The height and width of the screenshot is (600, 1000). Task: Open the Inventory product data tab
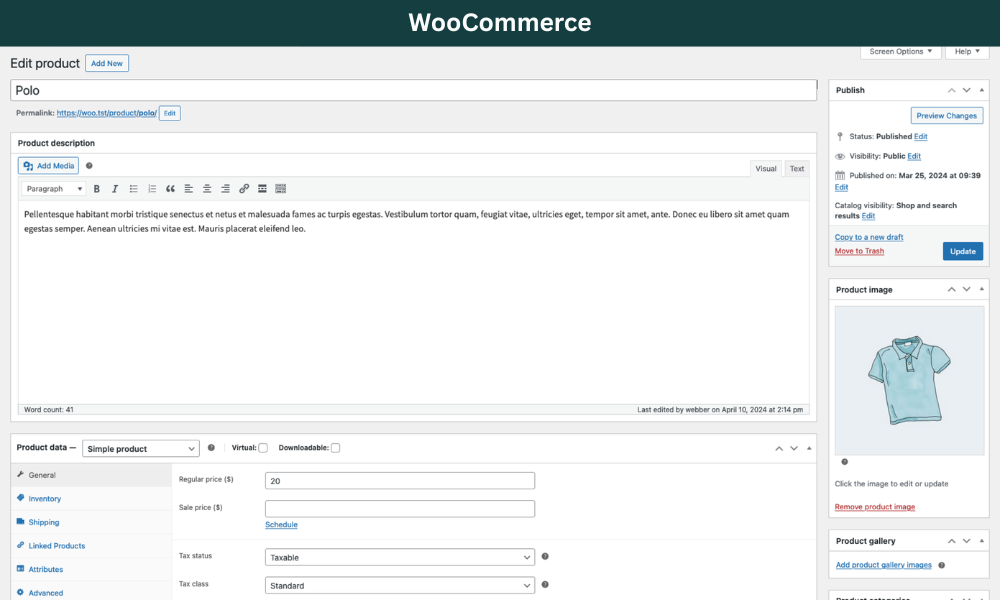tap(44, 498)
